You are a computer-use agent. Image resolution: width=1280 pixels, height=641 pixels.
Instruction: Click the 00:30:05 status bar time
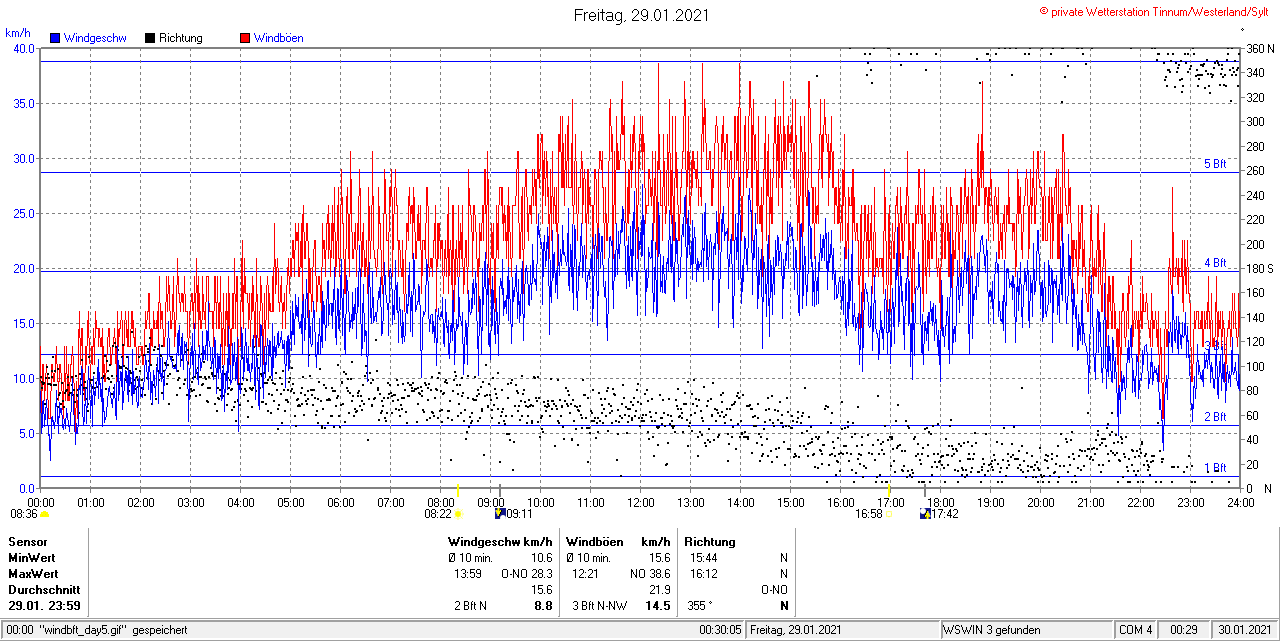tap(720, 630)
